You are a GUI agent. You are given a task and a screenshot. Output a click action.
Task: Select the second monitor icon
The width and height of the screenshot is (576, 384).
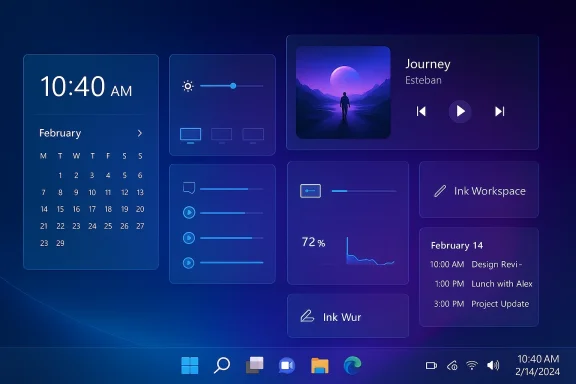coord(222,136)
